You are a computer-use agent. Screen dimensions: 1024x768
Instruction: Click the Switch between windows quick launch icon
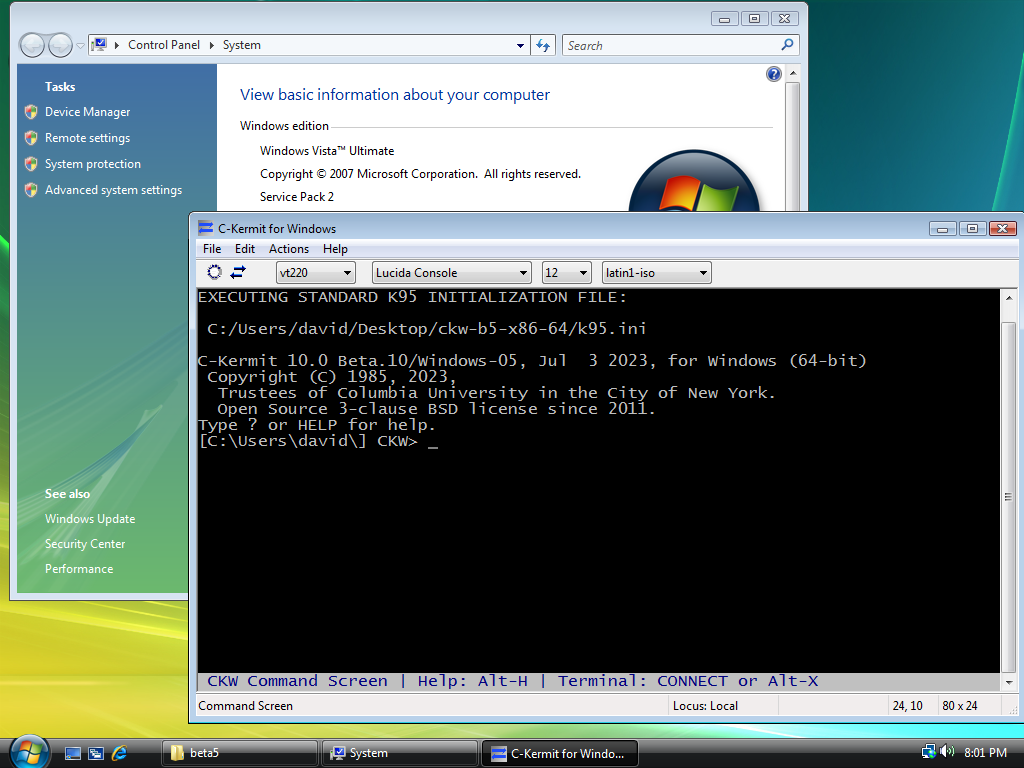96,754
